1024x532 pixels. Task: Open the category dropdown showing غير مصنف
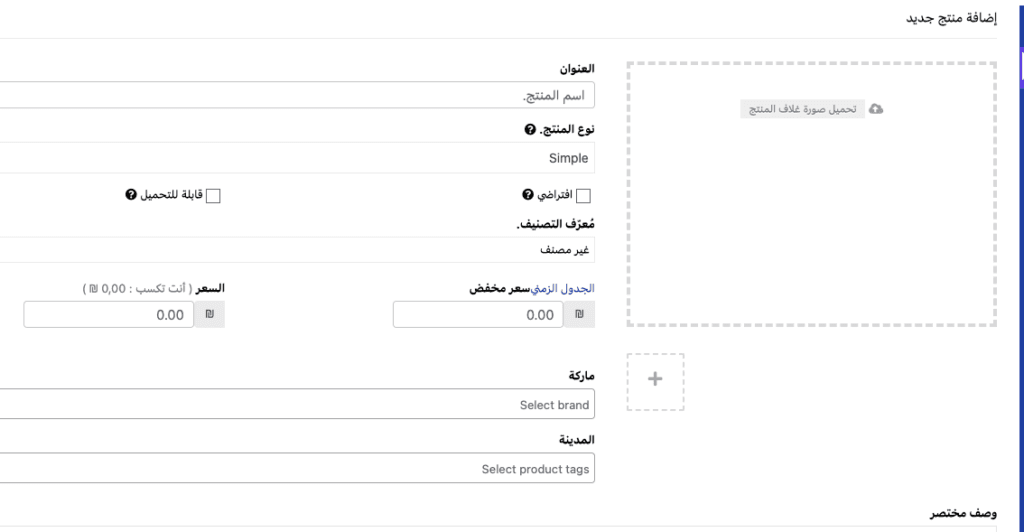(297, 250)
